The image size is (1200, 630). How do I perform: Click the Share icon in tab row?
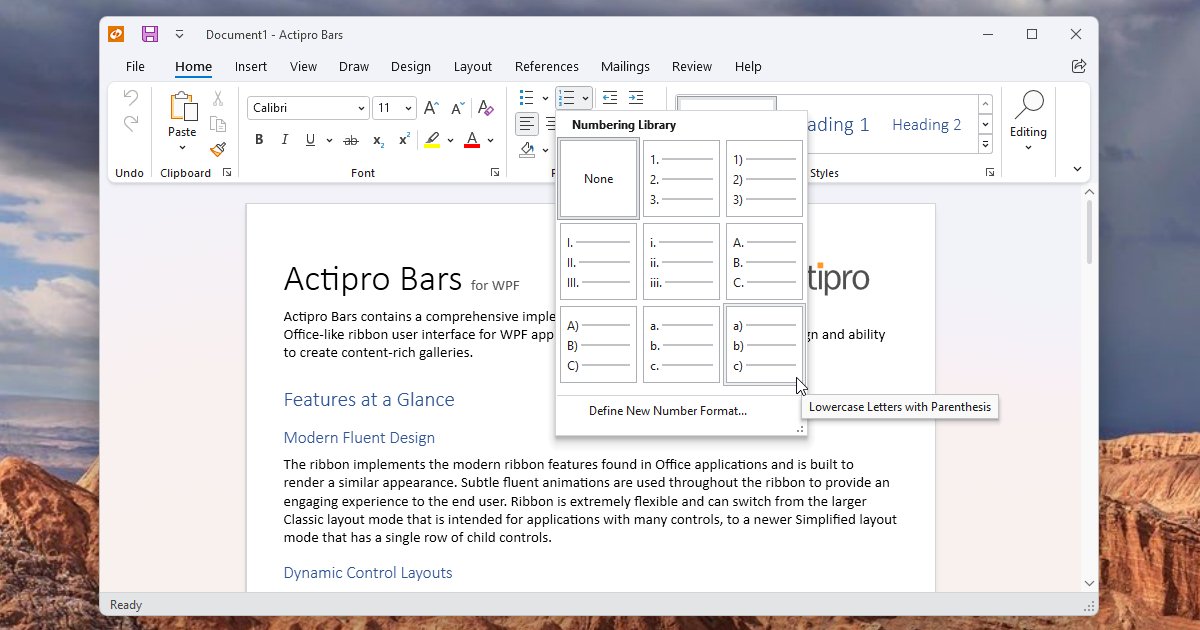pos(1079,66)
